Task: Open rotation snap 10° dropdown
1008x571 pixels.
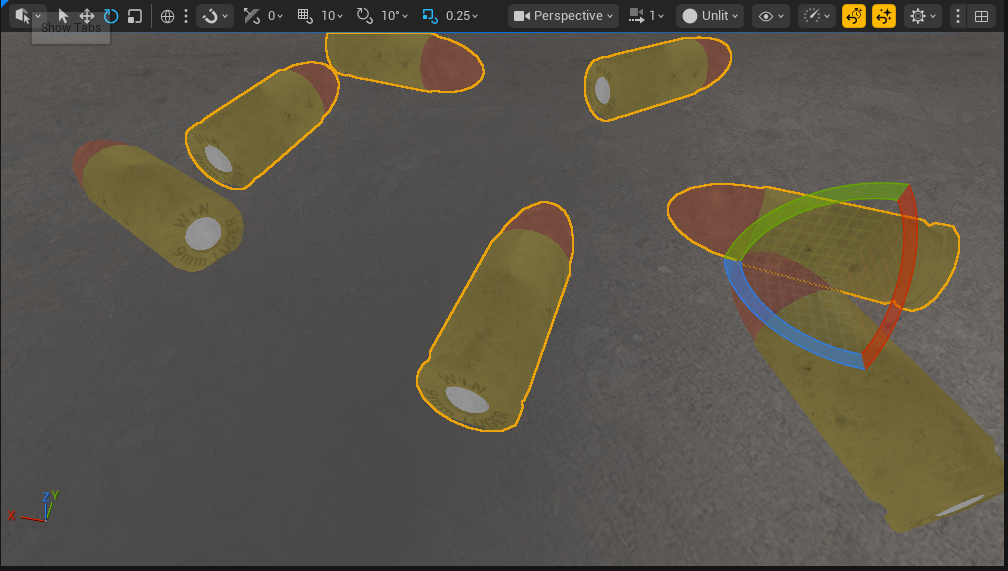Action: coord(394,15)
